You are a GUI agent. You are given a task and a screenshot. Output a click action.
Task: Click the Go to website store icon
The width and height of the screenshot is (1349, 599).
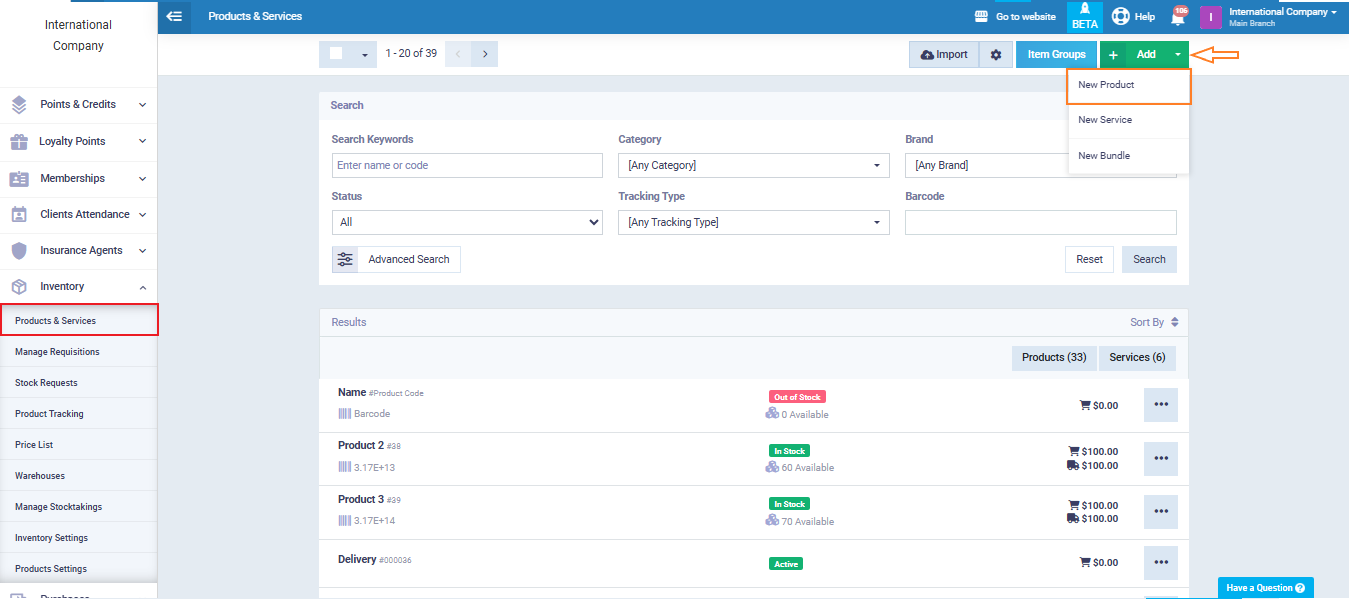click(x=981, y=17)
